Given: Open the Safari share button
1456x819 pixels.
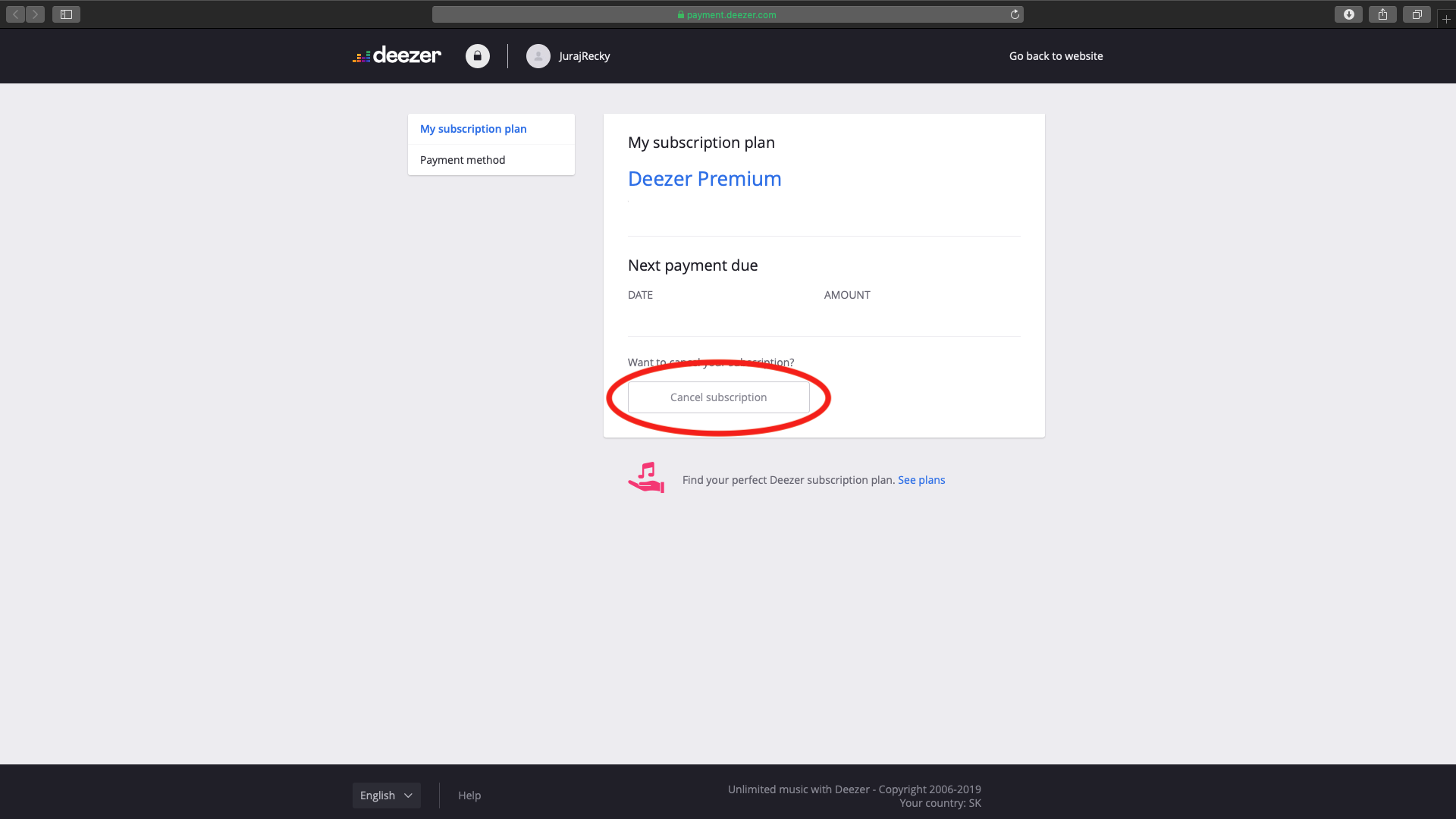Looking at the screenshot, I should click(x=1382, y=14).
